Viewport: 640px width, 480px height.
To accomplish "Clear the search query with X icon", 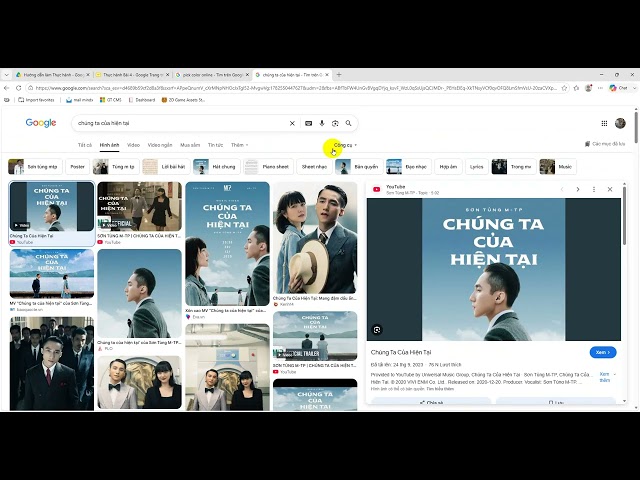I will [x=292, y=123].
